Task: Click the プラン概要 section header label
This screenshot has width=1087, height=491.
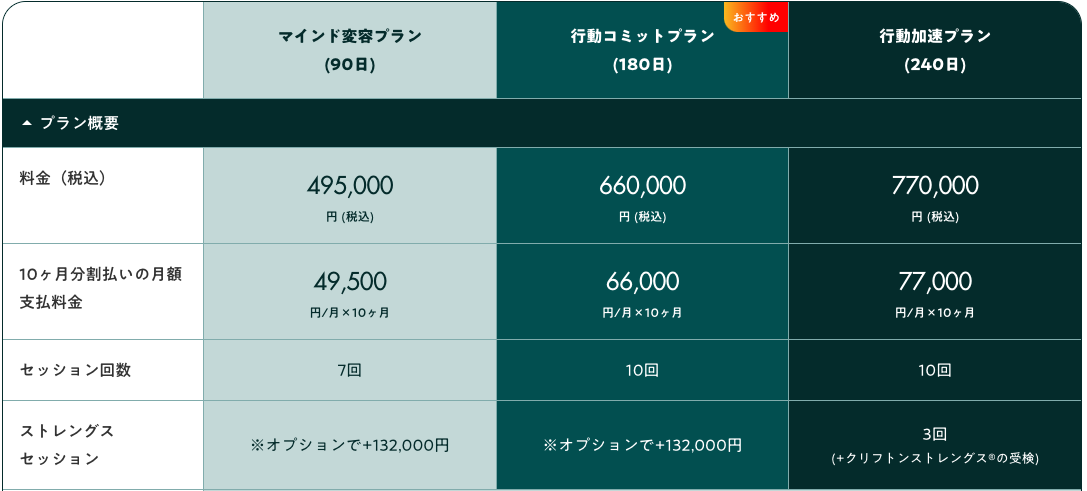Action: 79,123
